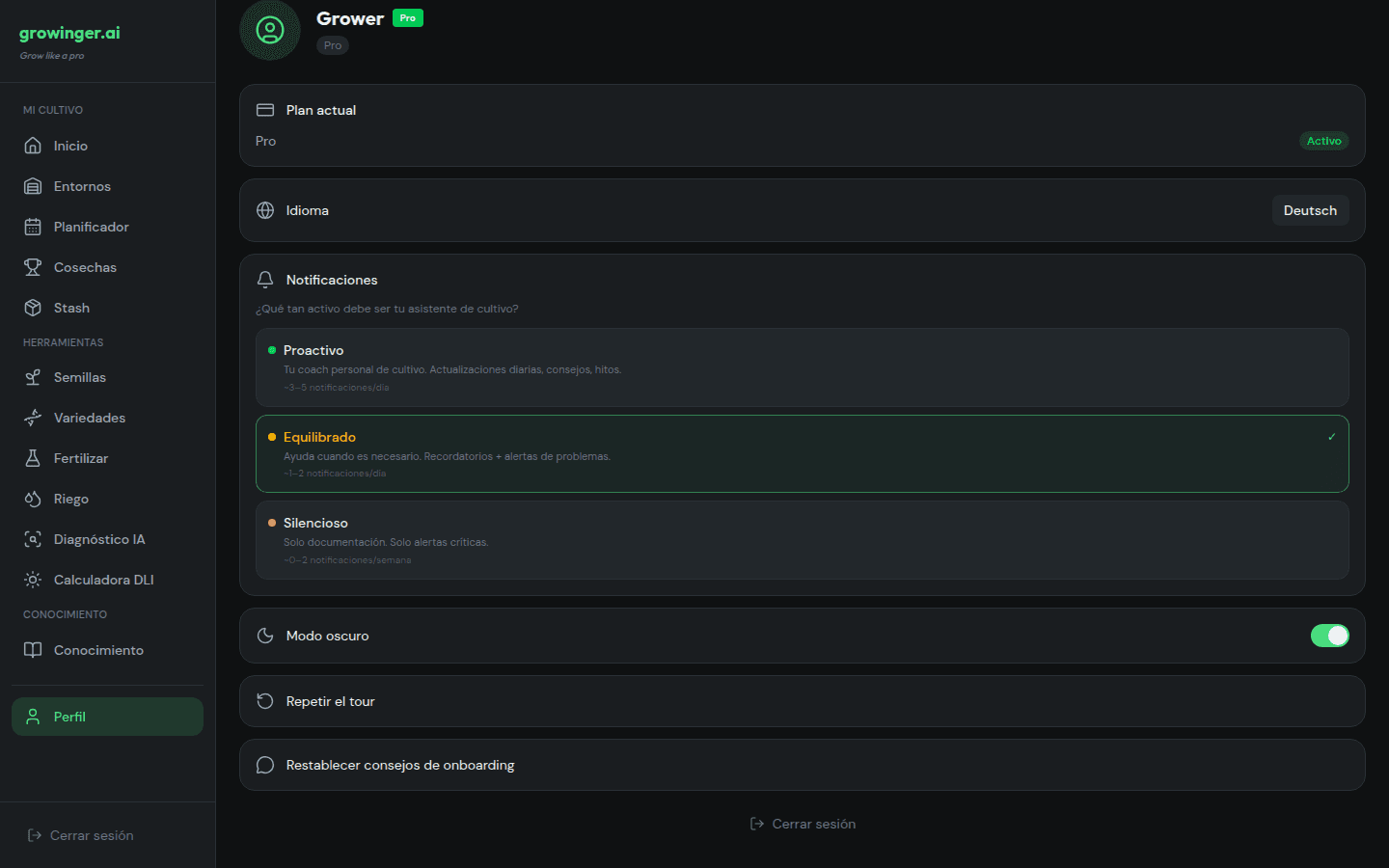This screenshot has width=1389, height=868.
Task: Click the Perfil sidebar entry
Action: [107, 717]
